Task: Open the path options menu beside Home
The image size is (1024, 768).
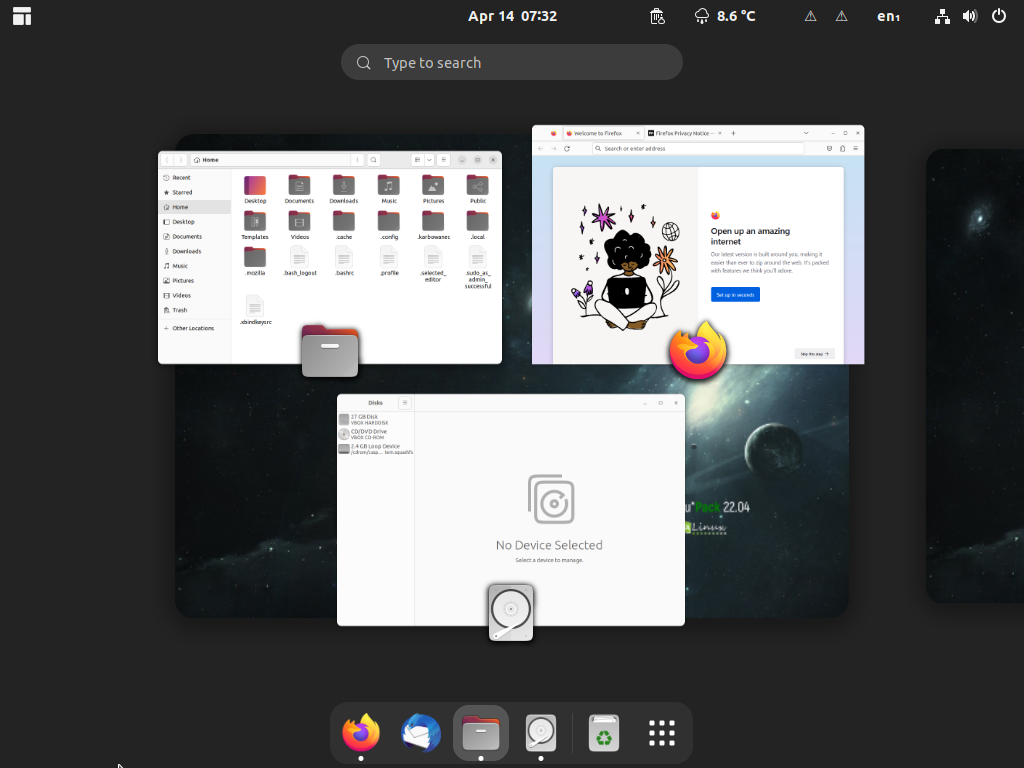Action: (x=357, y=160)
